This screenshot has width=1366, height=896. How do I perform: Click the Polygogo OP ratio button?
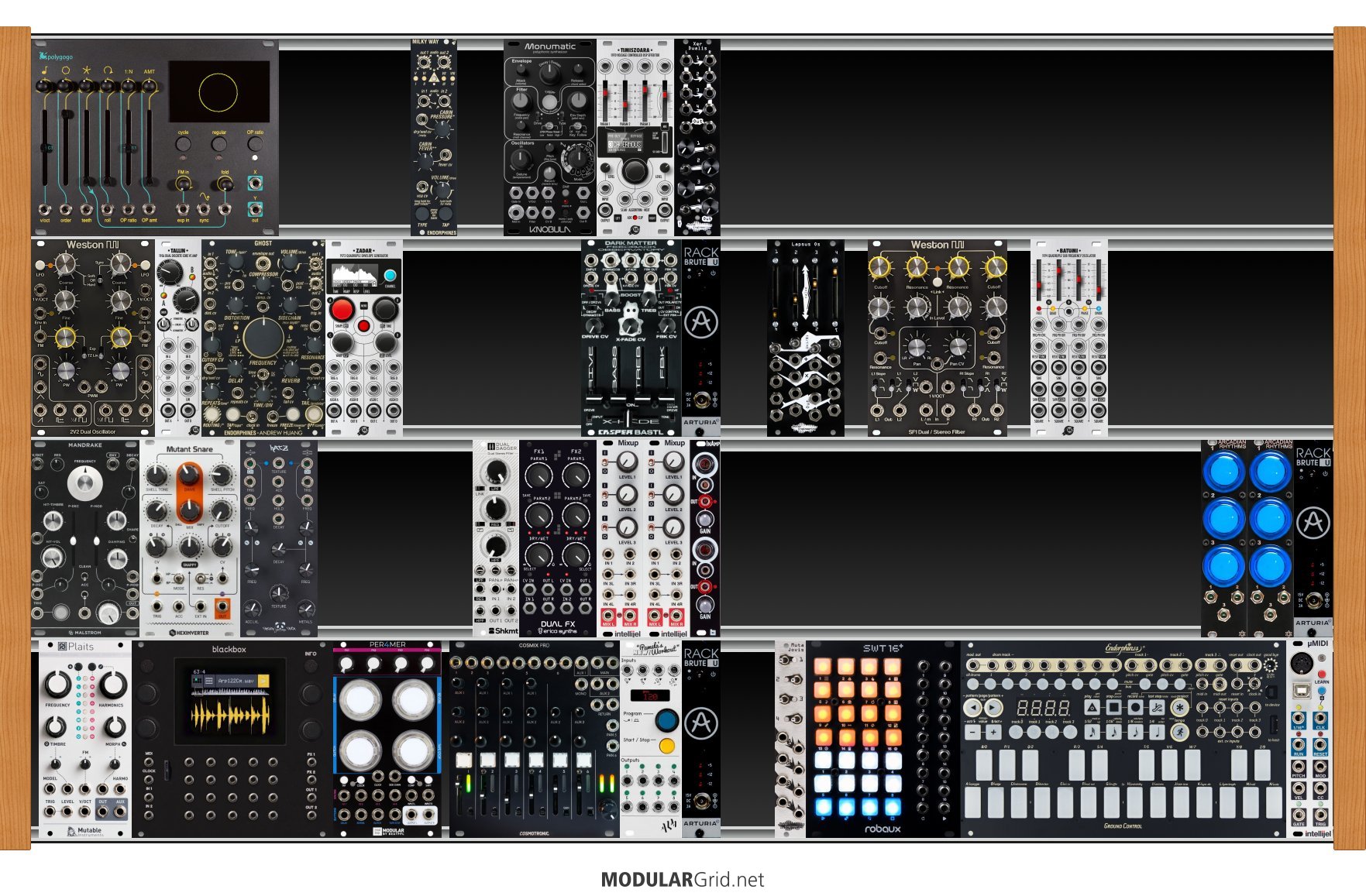pyautogui.click(x=255, y=145)
